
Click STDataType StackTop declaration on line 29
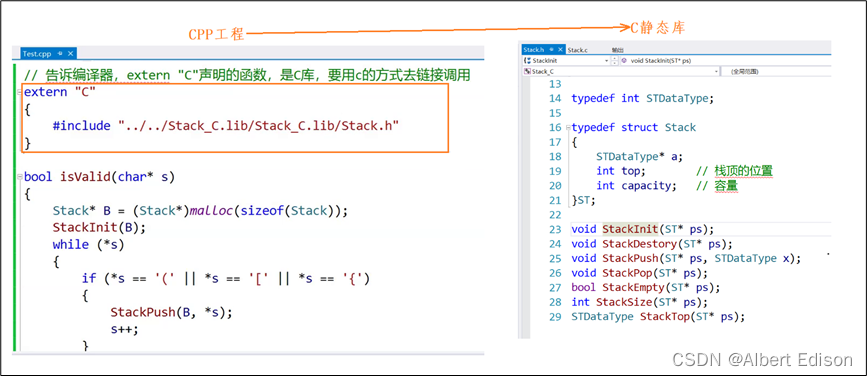tap(658, 317)
